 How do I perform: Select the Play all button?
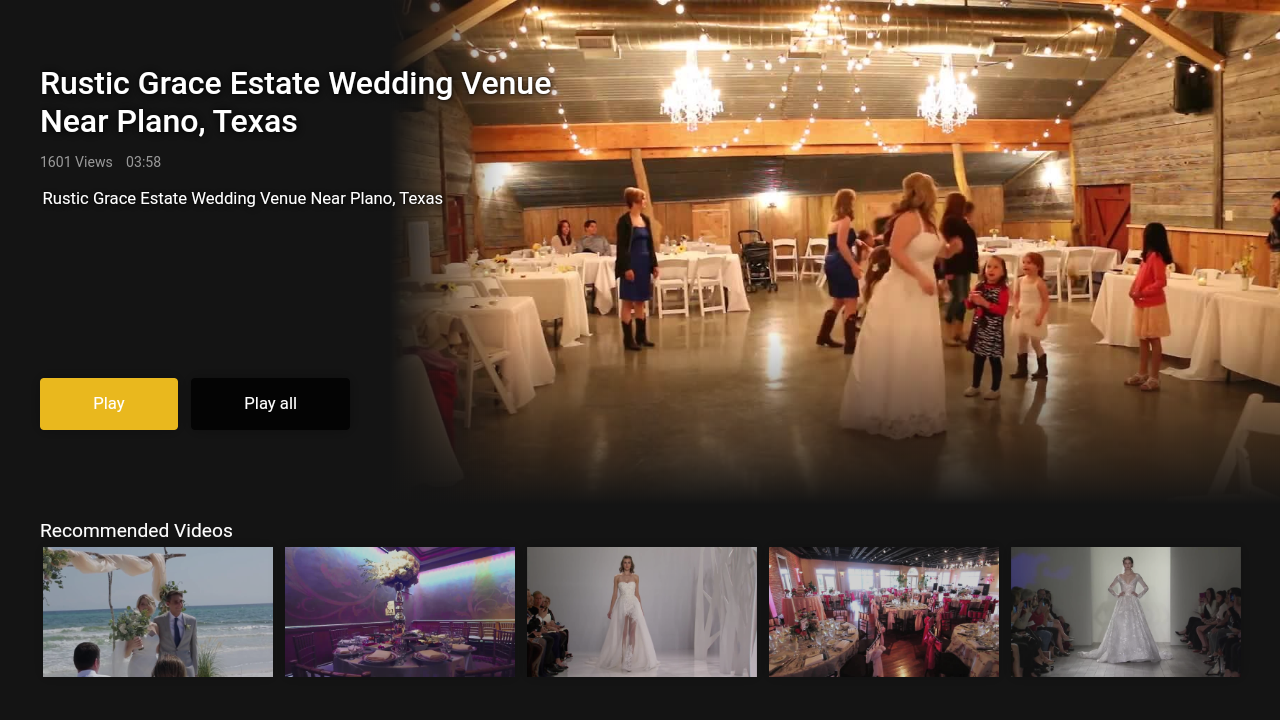point(270,404)
